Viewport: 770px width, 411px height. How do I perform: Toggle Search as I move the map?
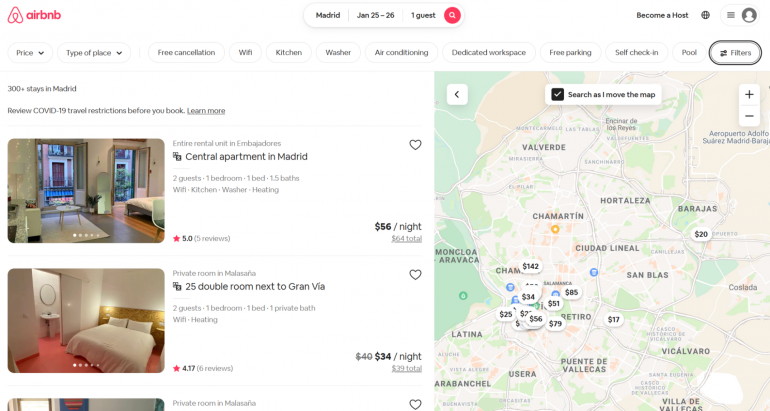[558, 94]
